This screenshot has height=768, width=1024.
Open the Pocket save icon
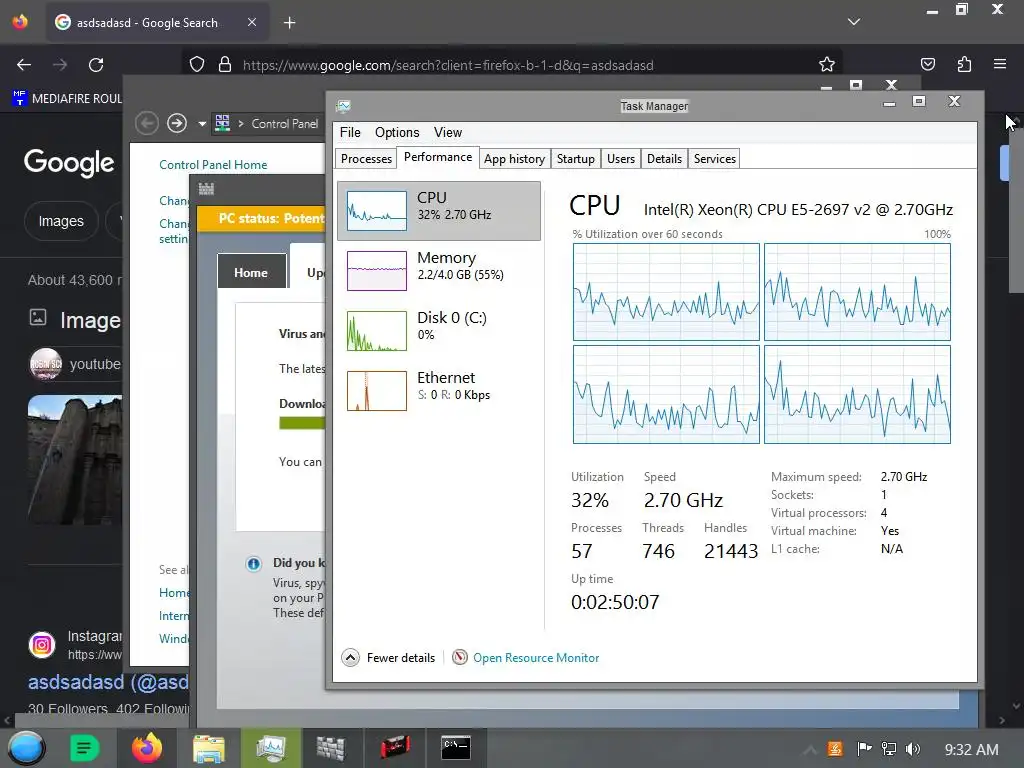(928, 64)
